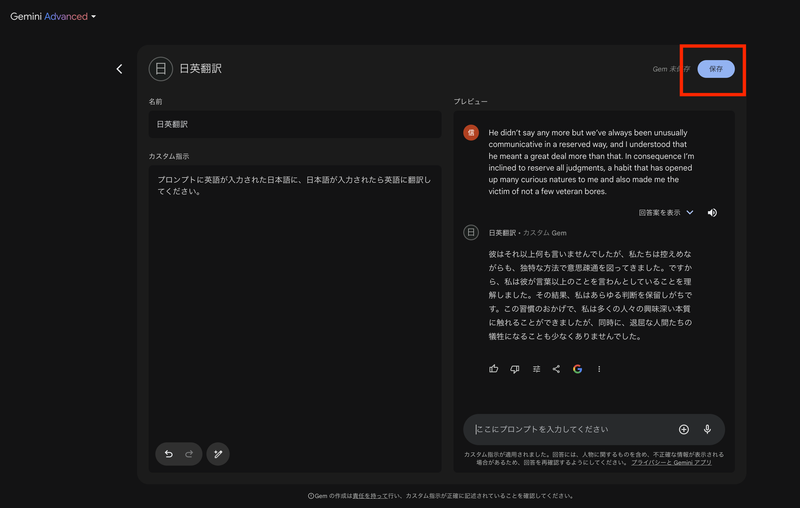Viewport: 800px width, 508px height.
Task: Click the thumbs down icon on response
Action: tap(515, 369)
